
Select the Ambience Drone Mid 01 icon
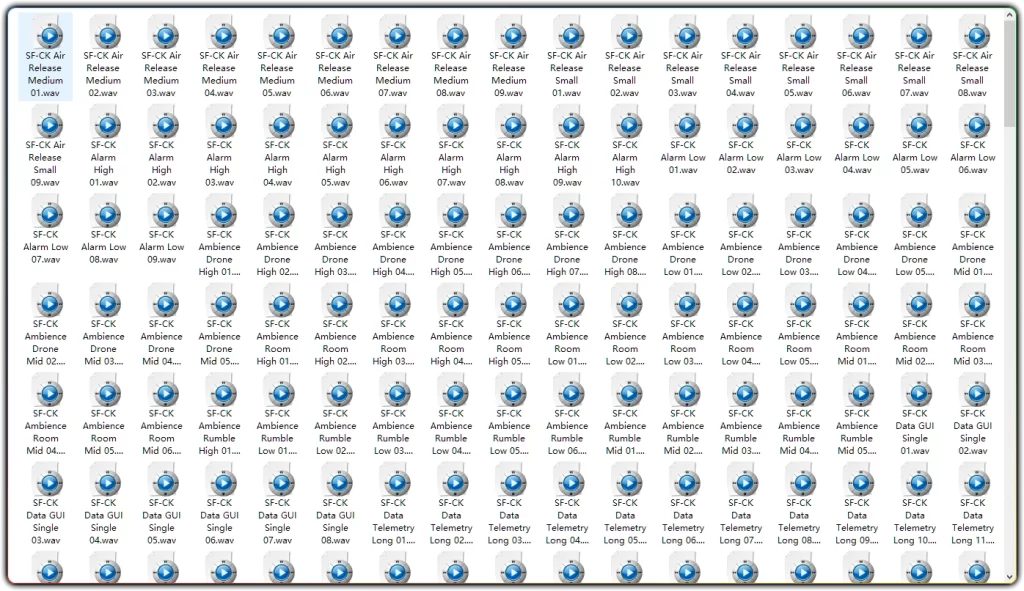(976, 213)
